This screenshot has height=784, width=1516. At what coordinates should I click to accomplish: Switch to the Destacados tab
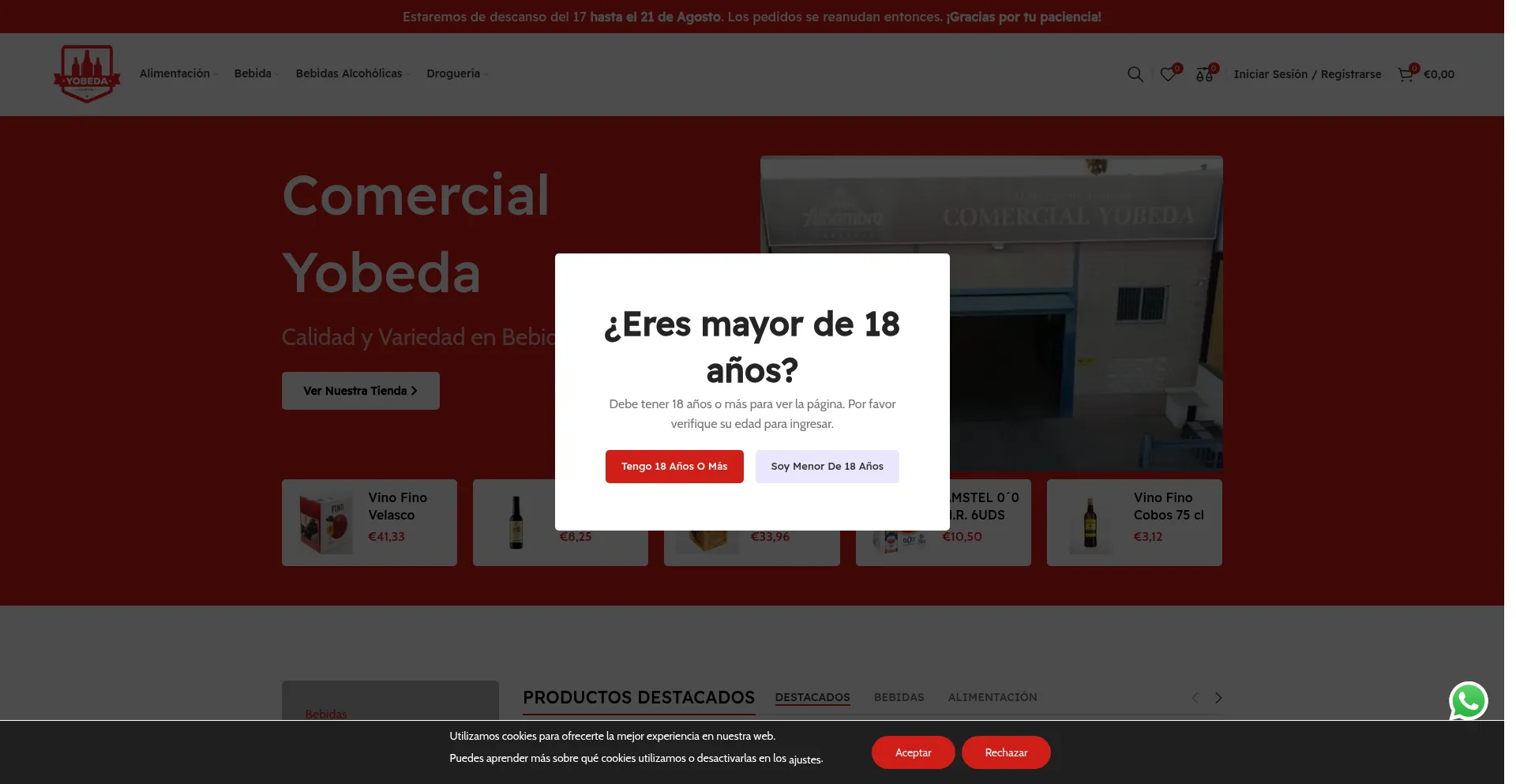(812, 697)
